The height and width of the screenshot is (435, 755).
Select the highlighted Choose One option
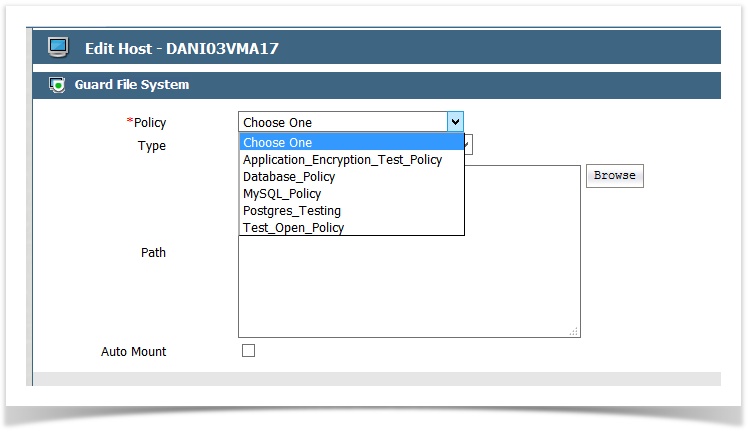[351, 143]
